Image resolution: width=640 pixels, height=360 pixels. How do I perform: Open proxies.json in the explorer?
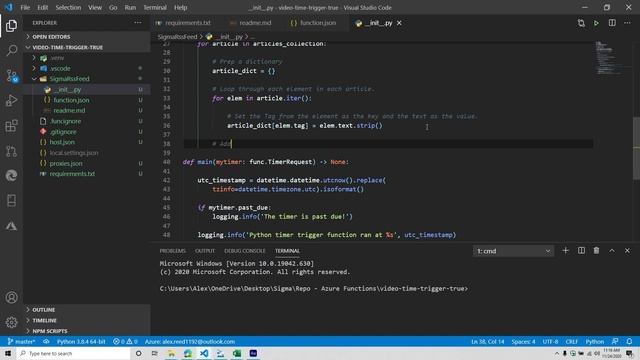click(x=66, y=163)
